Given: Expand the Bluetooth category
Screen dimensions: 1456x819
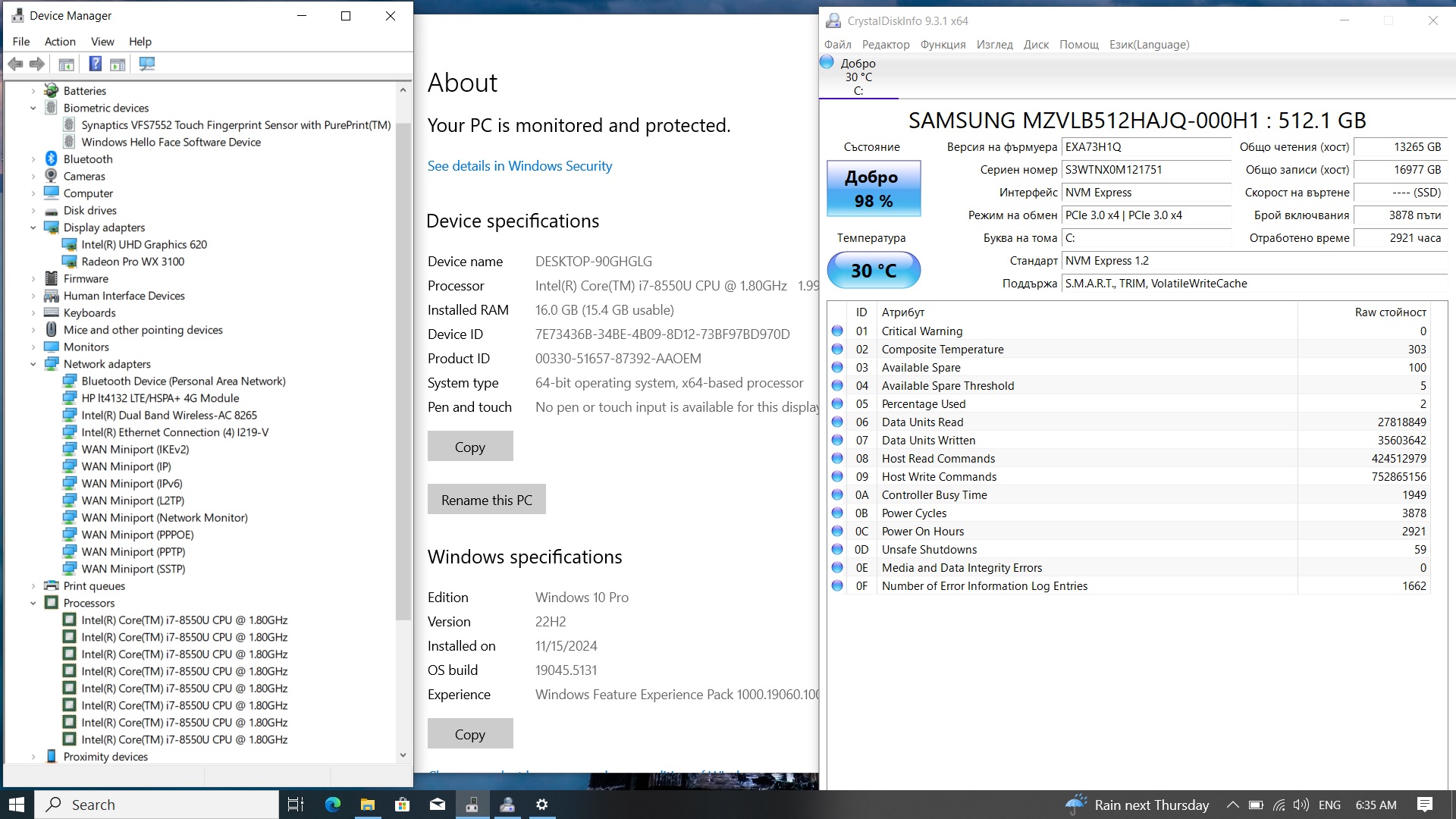Looking at the screenshot, I should tap(33, 159).
